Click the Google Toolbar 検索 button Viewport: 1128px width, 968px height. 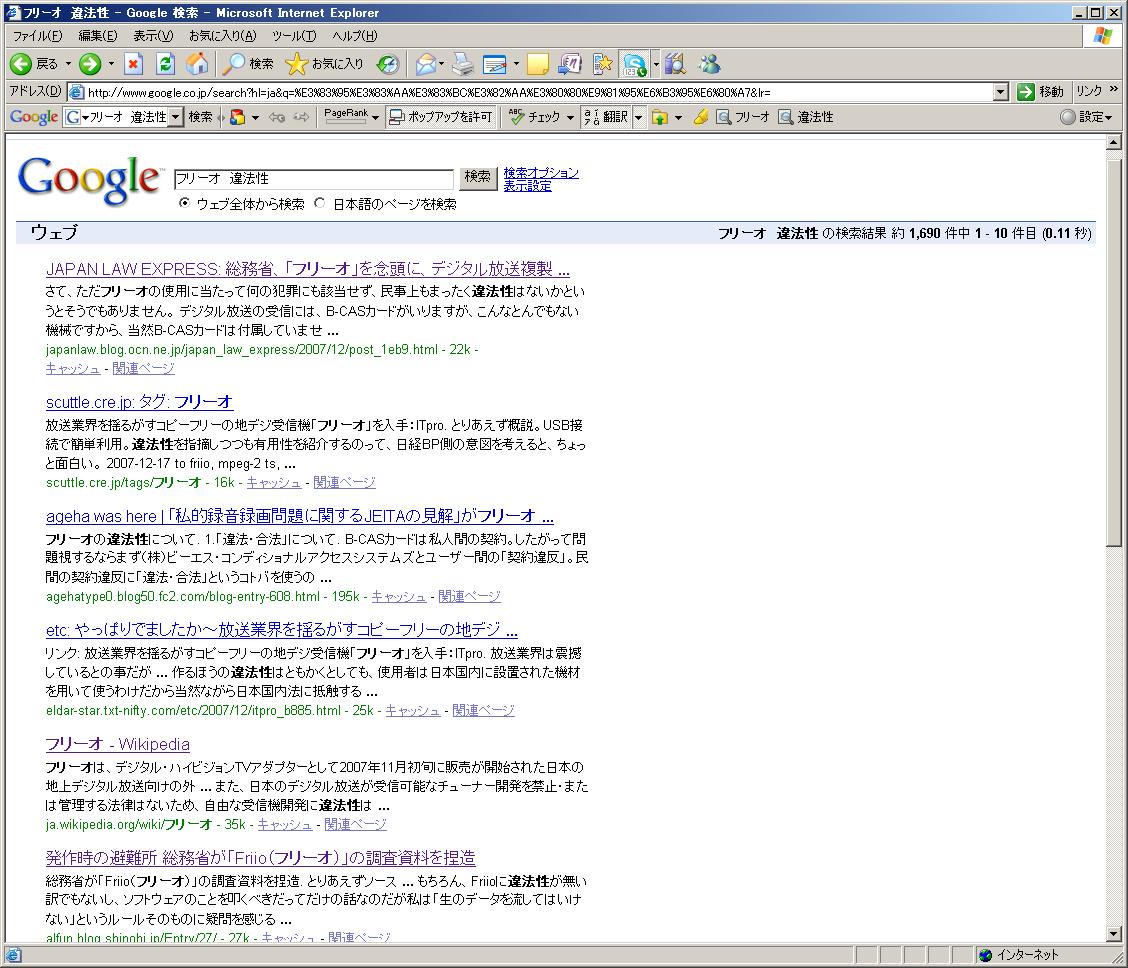point(201,117)
